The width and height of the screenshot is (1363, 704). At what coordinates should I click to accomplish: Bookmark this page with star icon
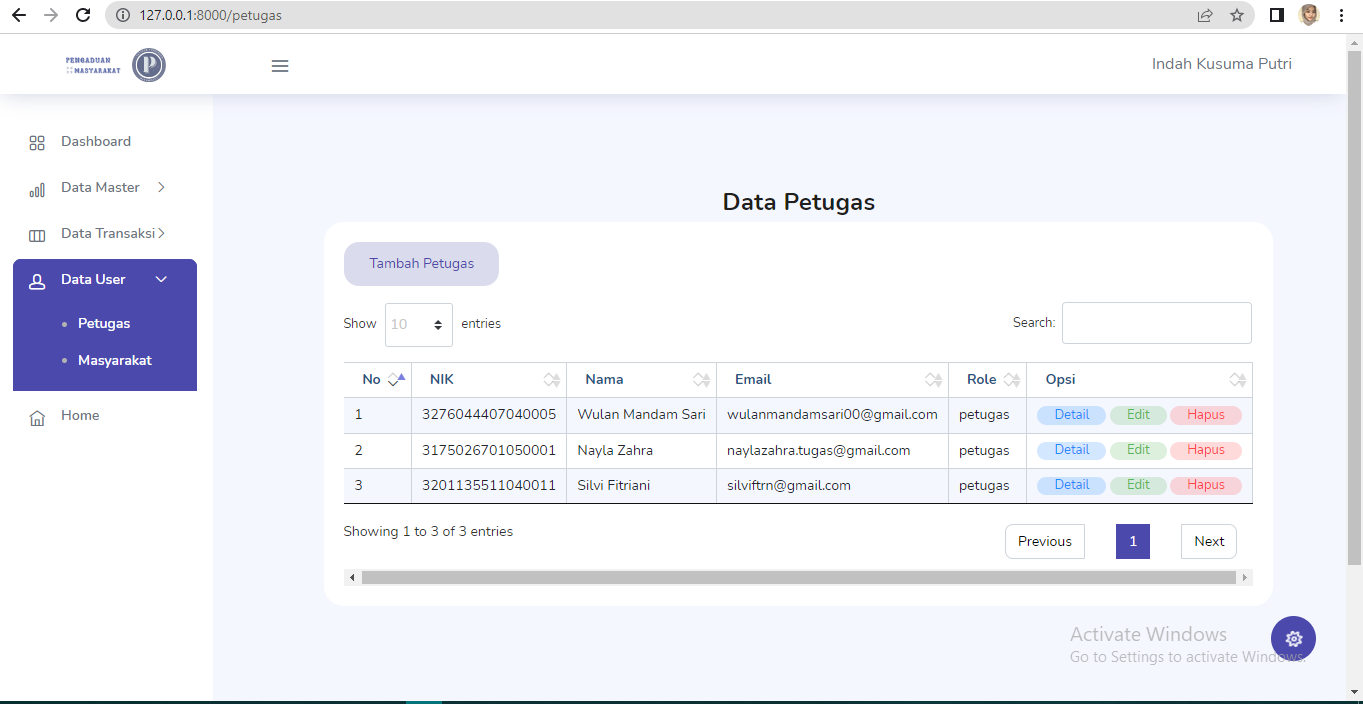1237,15
